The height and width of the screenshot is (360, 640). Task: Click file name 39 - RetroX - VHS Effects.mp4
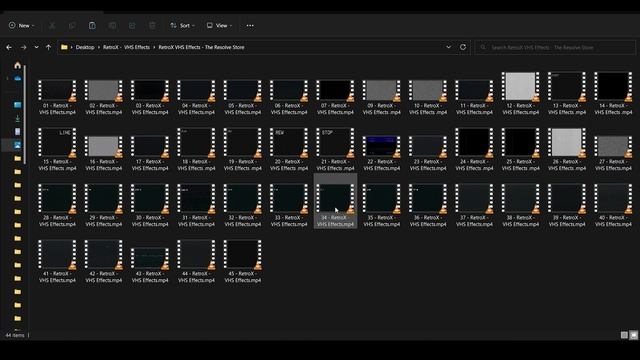567,221
